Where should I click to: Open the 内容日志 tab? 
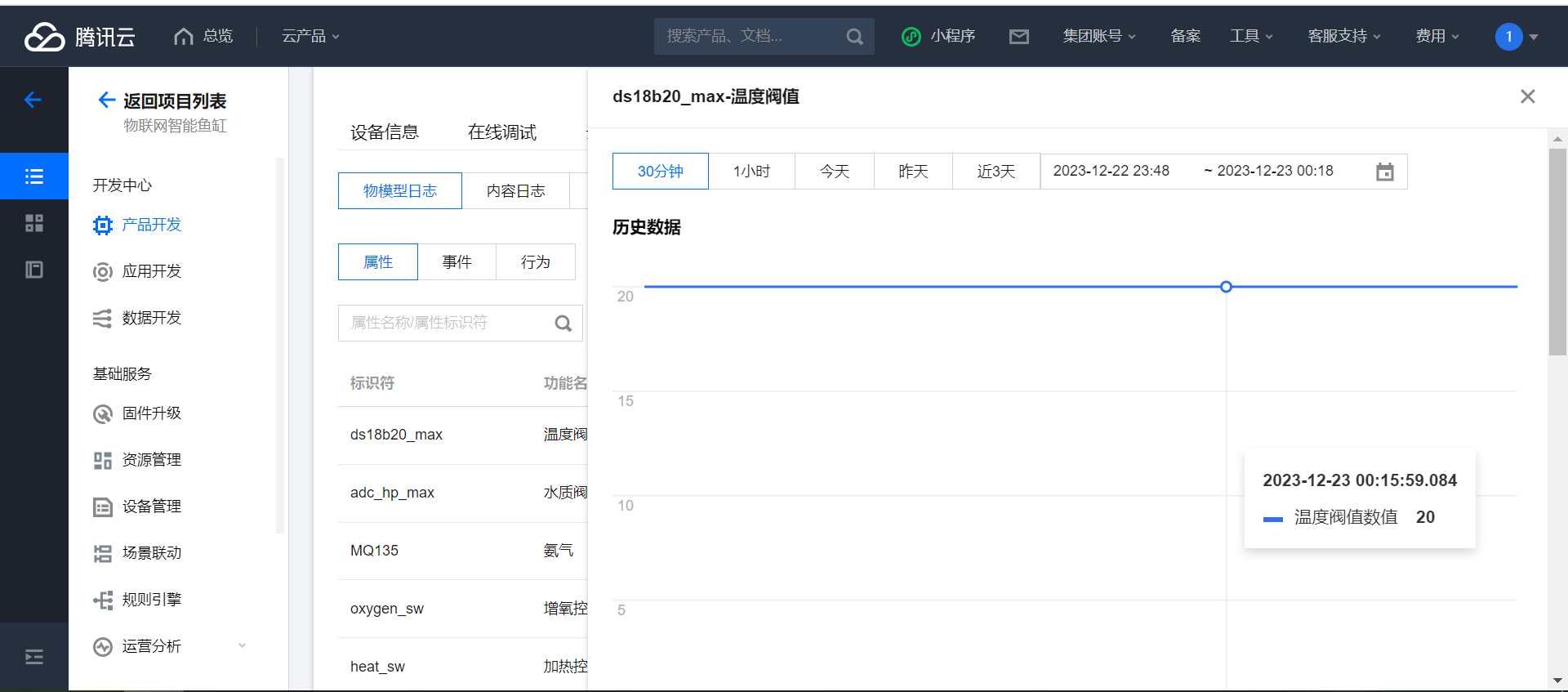[x=515, y=191]
